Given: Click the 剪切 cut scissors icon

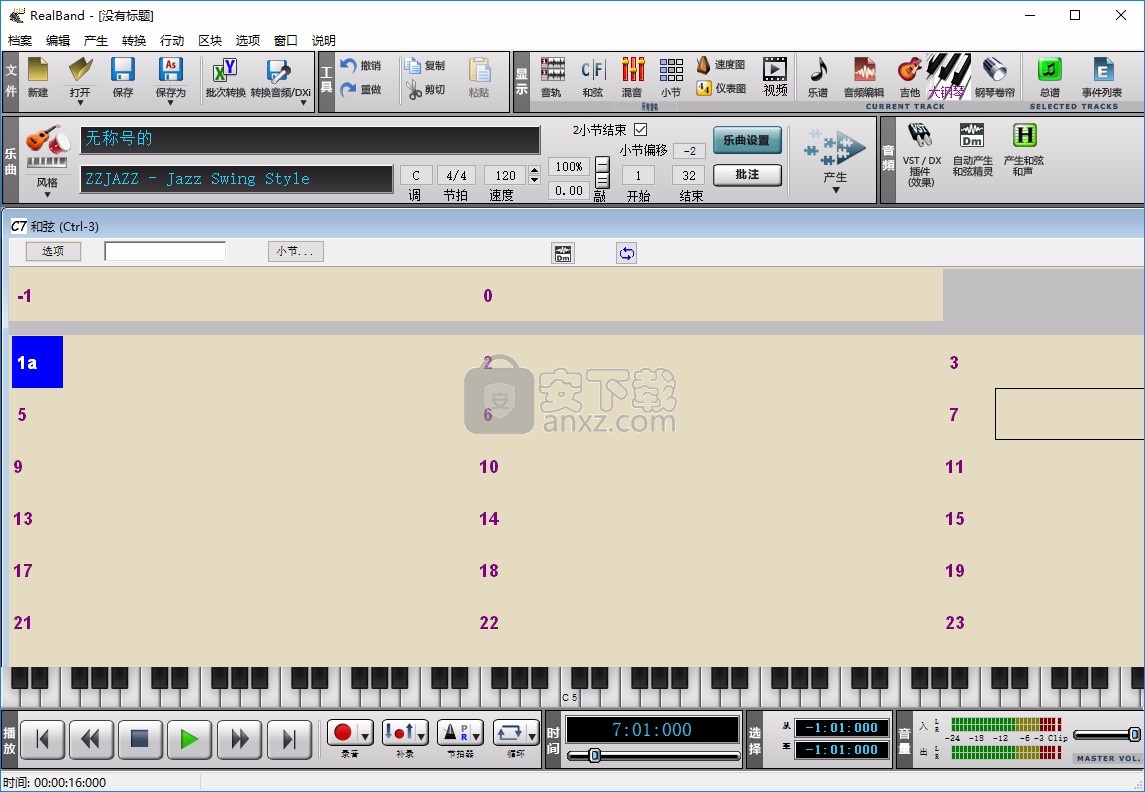Looking at the screenshot, I should [x=413, y=90].
